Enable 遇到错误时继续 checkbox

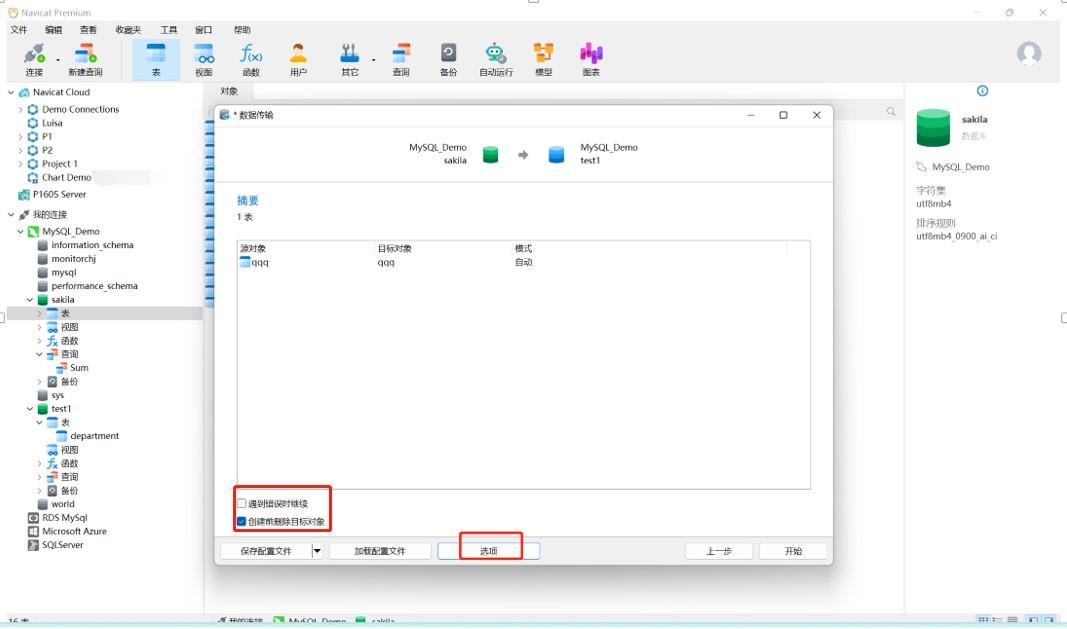point(242,504)
